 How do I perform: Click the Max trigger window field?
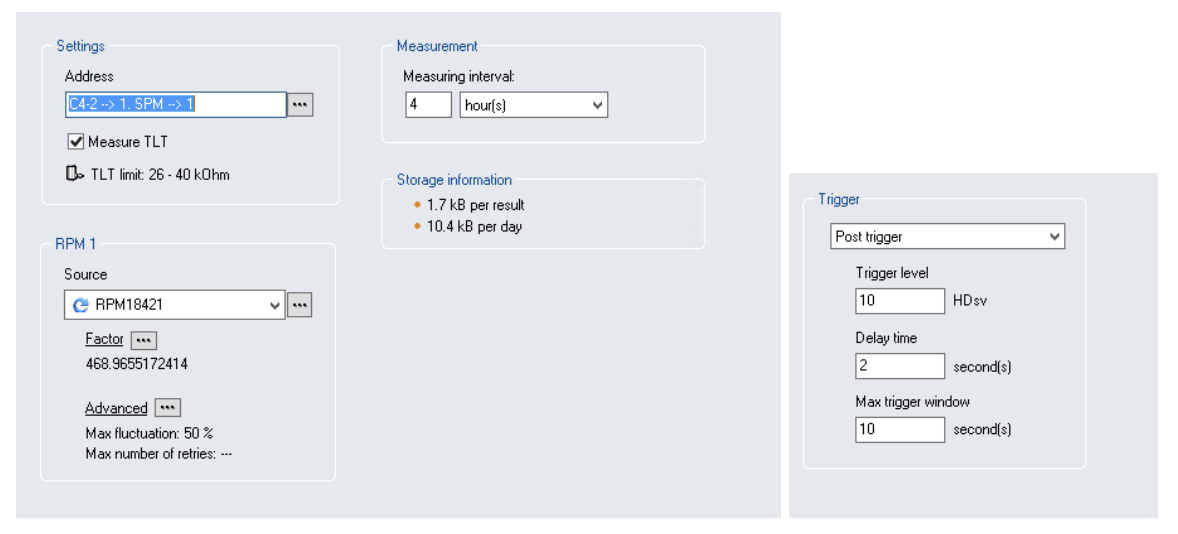[899, 429]
